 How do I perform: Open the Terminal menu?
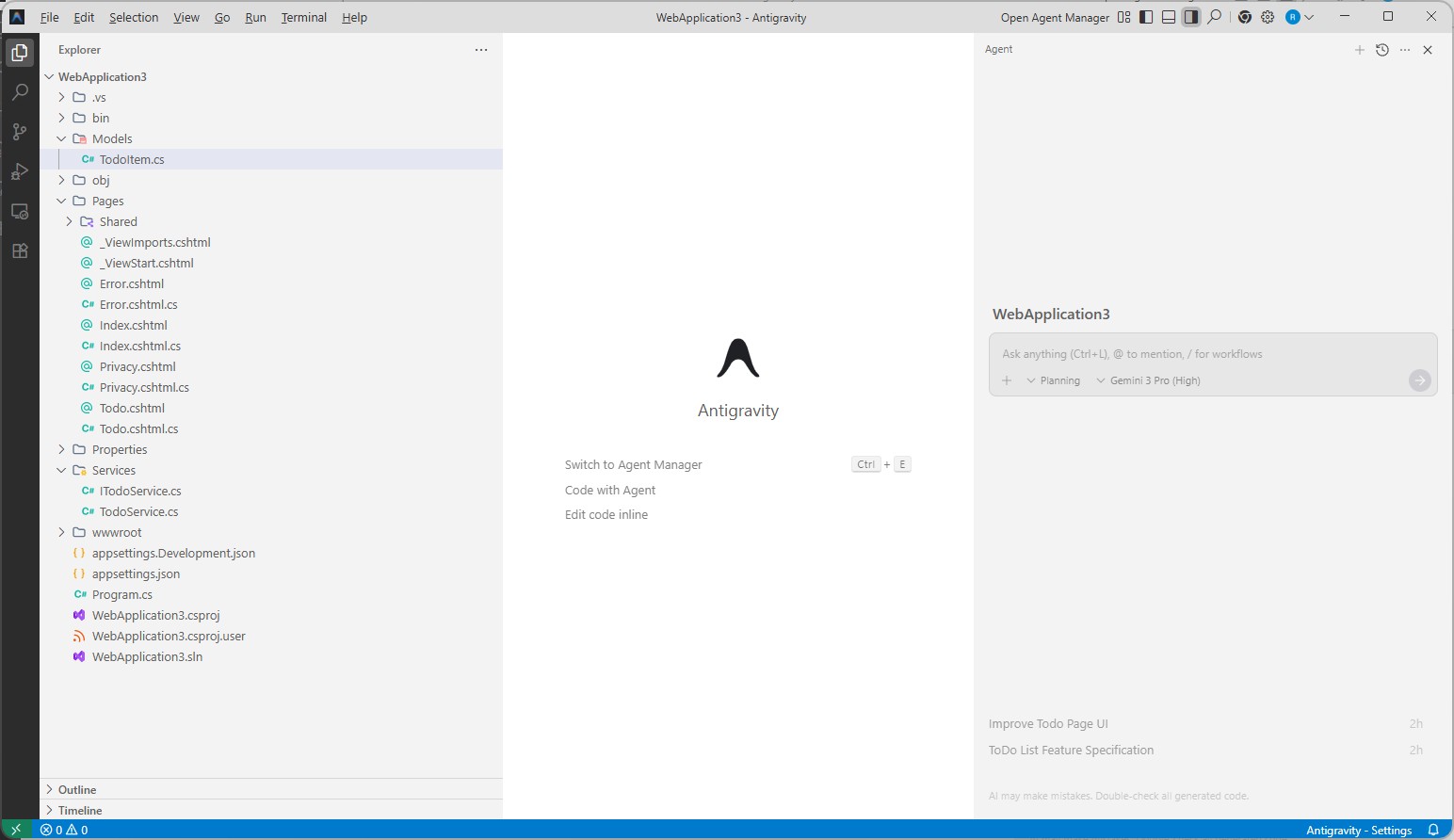[x=304, y=17]
